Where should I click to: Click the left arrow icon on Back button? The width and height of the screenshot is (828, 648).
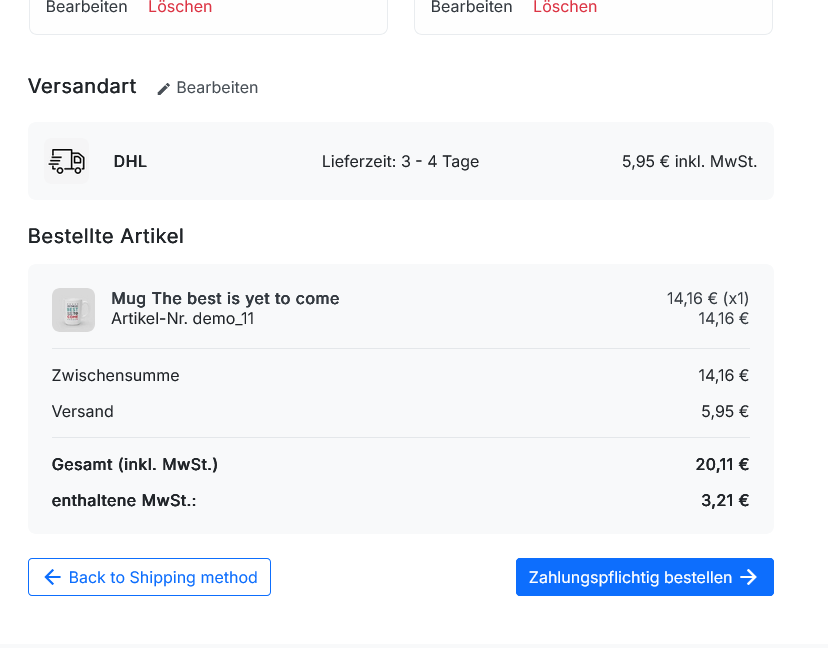52,577
